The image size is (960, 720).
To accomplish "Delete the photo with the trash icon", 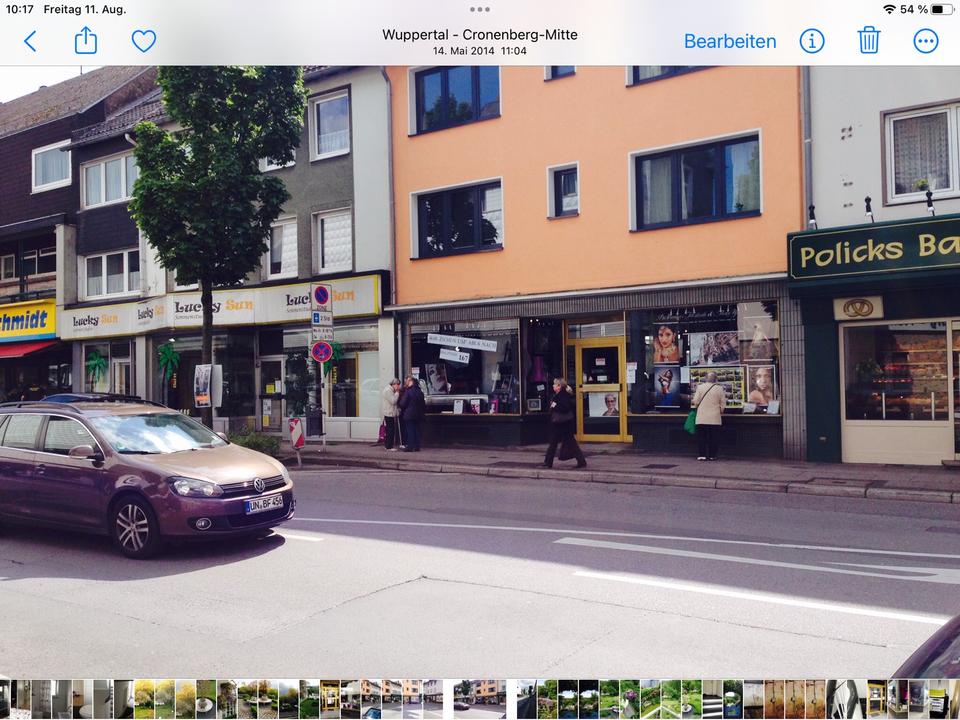I will [868, 41].
